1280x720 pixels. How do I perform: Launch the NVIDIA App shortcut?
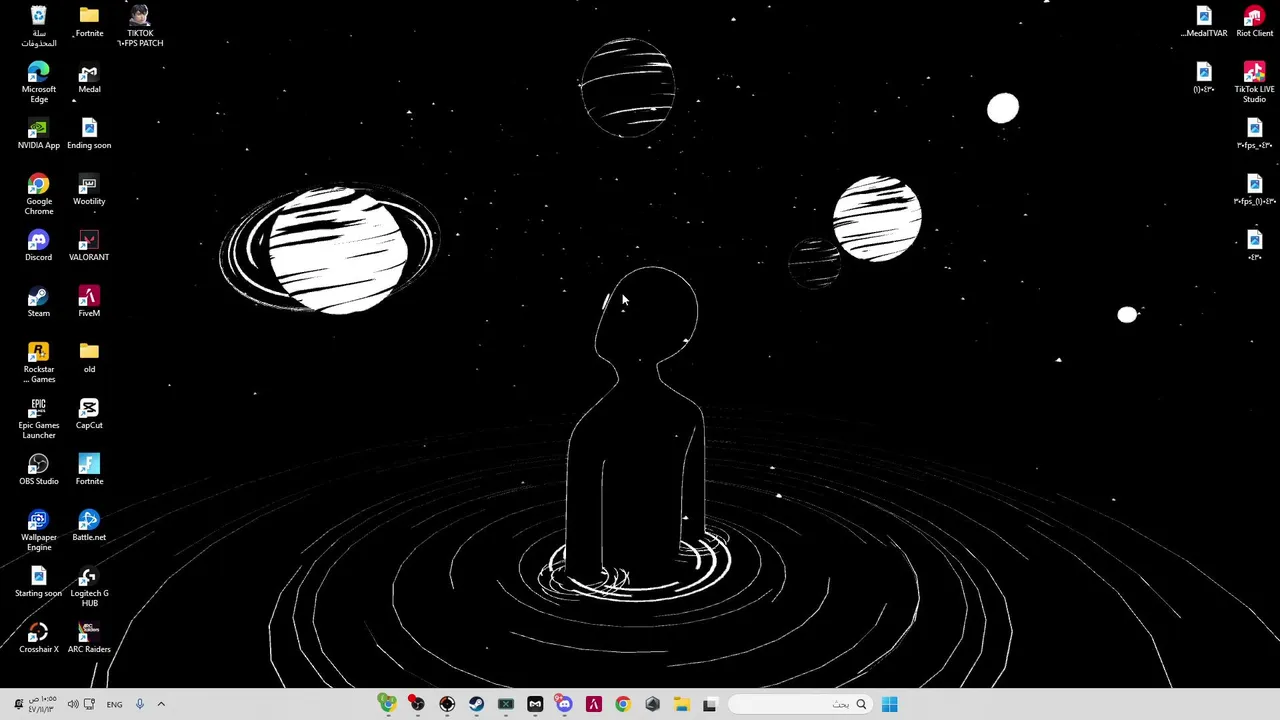click(38, 134)
